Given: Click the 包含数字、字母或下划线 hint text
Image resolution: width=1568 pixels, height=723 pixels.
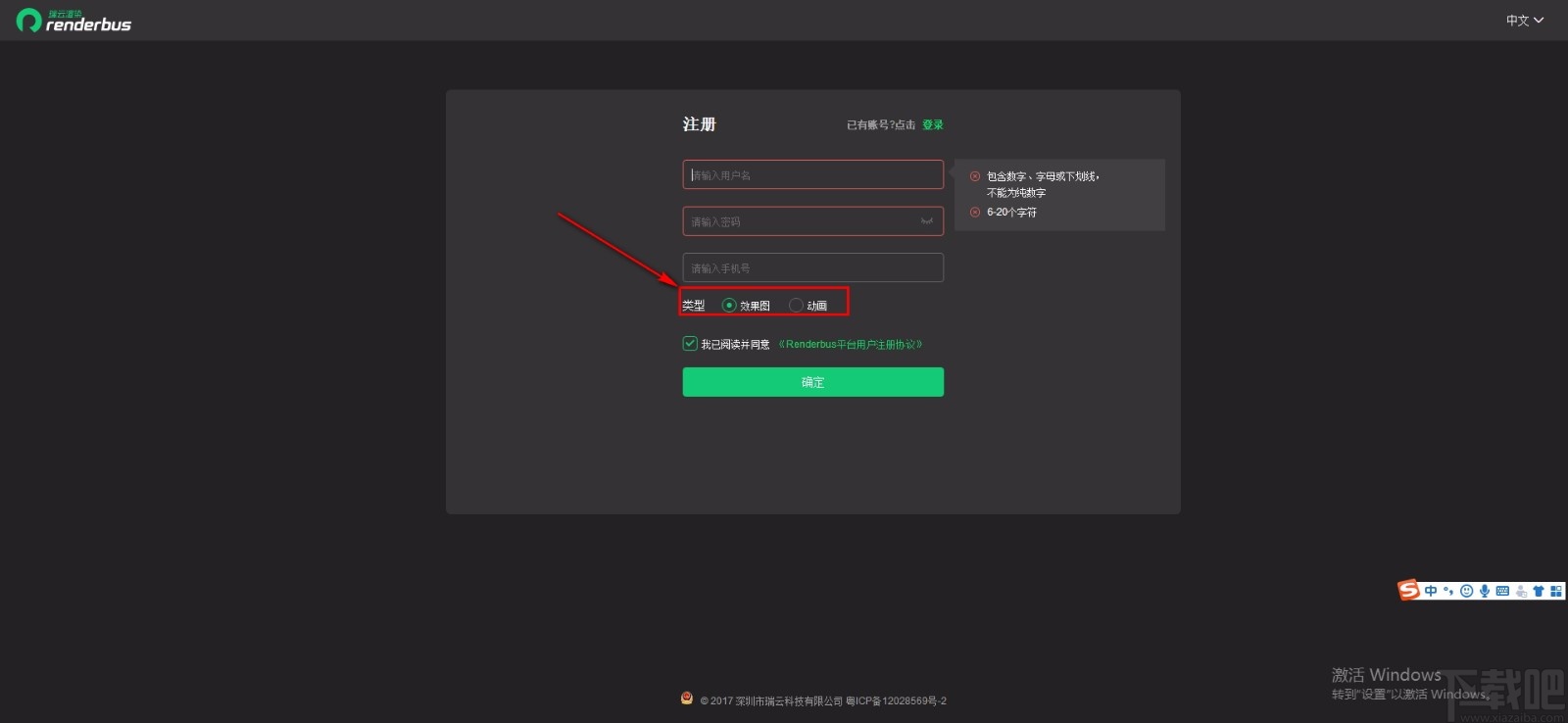Looking at the screenshot, I should pos(1043,176).
